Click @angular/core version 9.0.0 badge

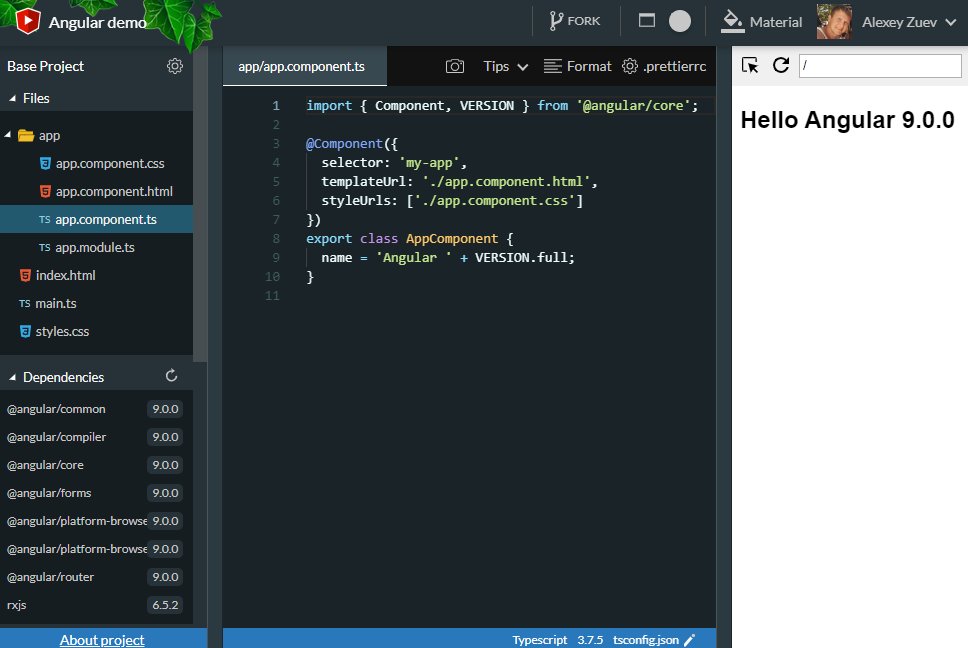[165, 465]
